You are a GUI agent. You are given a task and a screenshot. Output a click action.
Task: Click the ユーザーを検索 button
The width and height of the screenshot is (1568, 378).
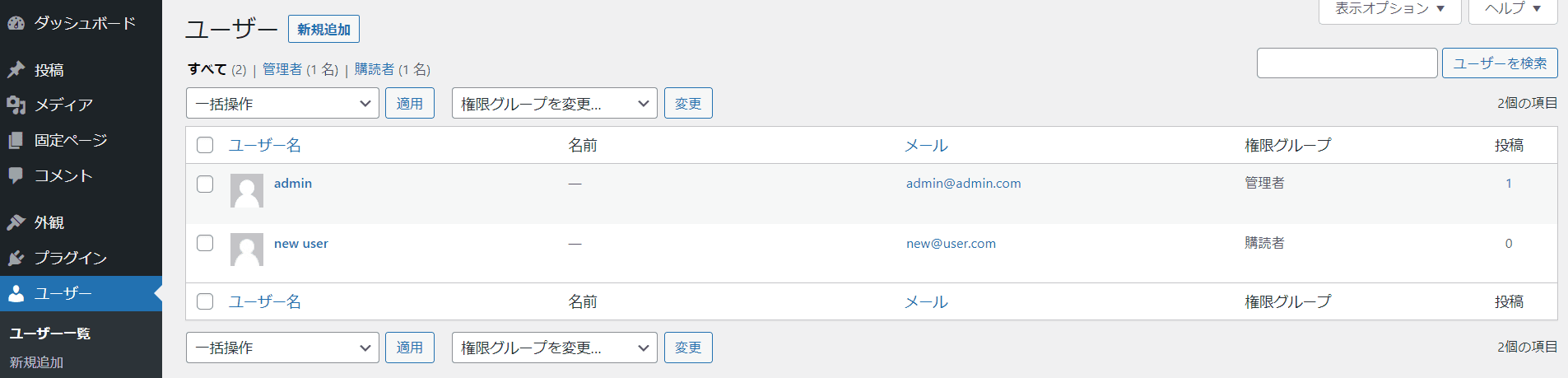click(1499, 63)
